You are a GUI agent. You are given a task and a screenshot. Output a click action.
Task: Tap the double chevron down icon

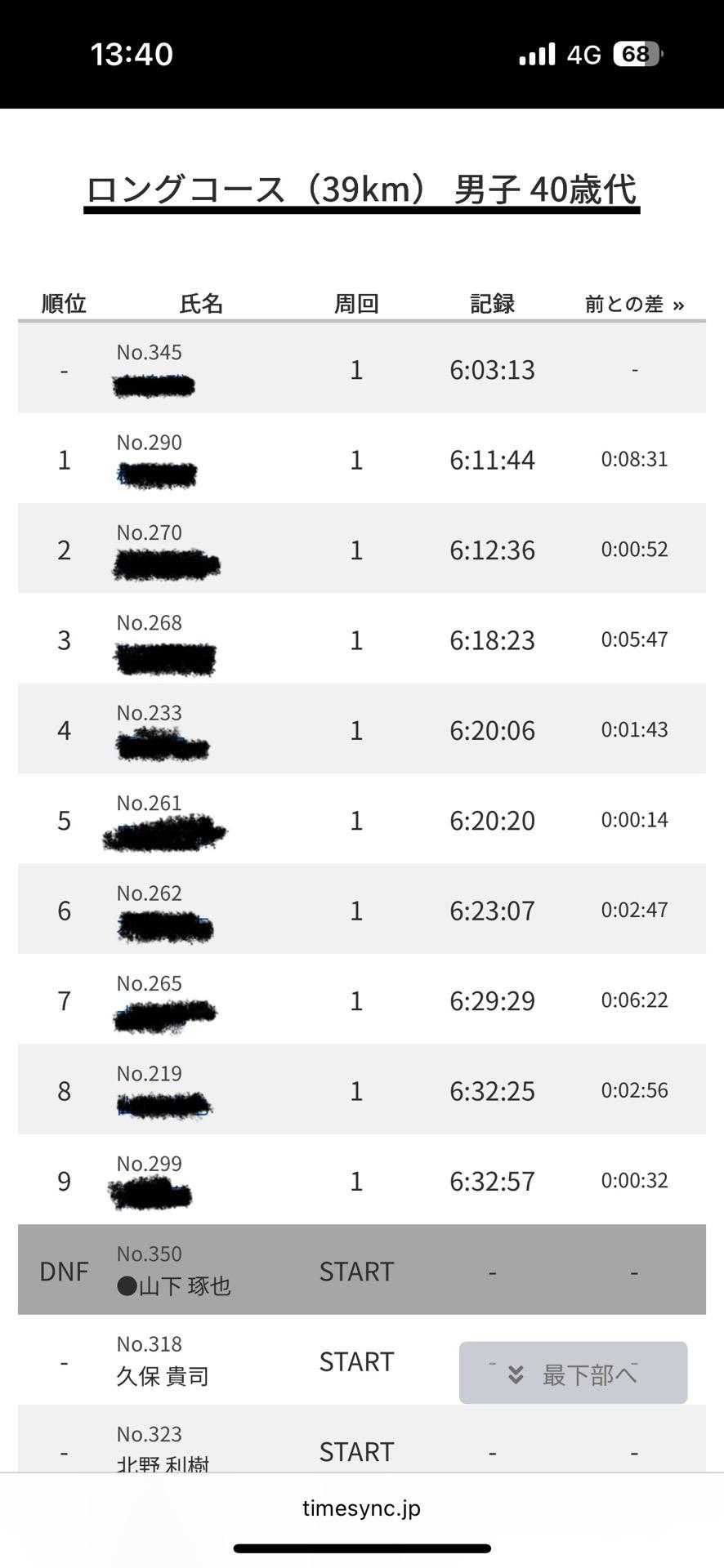point(516,1375)
